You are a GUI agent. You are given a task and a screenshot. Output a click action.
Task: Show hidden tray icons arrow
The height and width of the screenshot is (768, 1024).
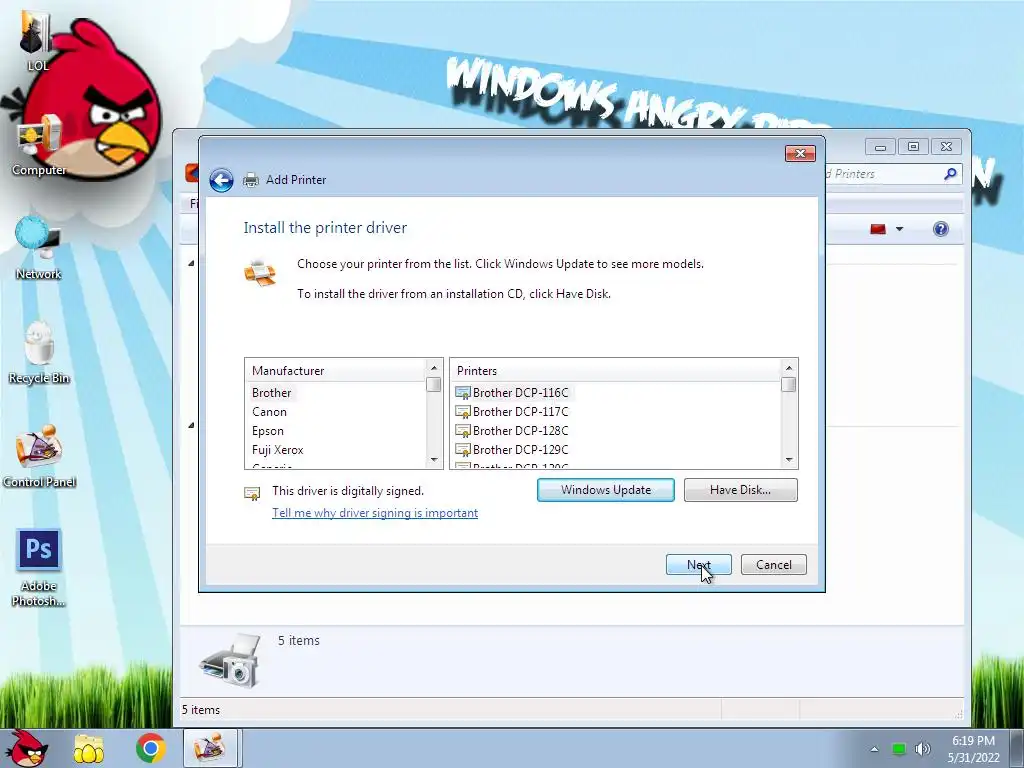[x=874, y=749]
